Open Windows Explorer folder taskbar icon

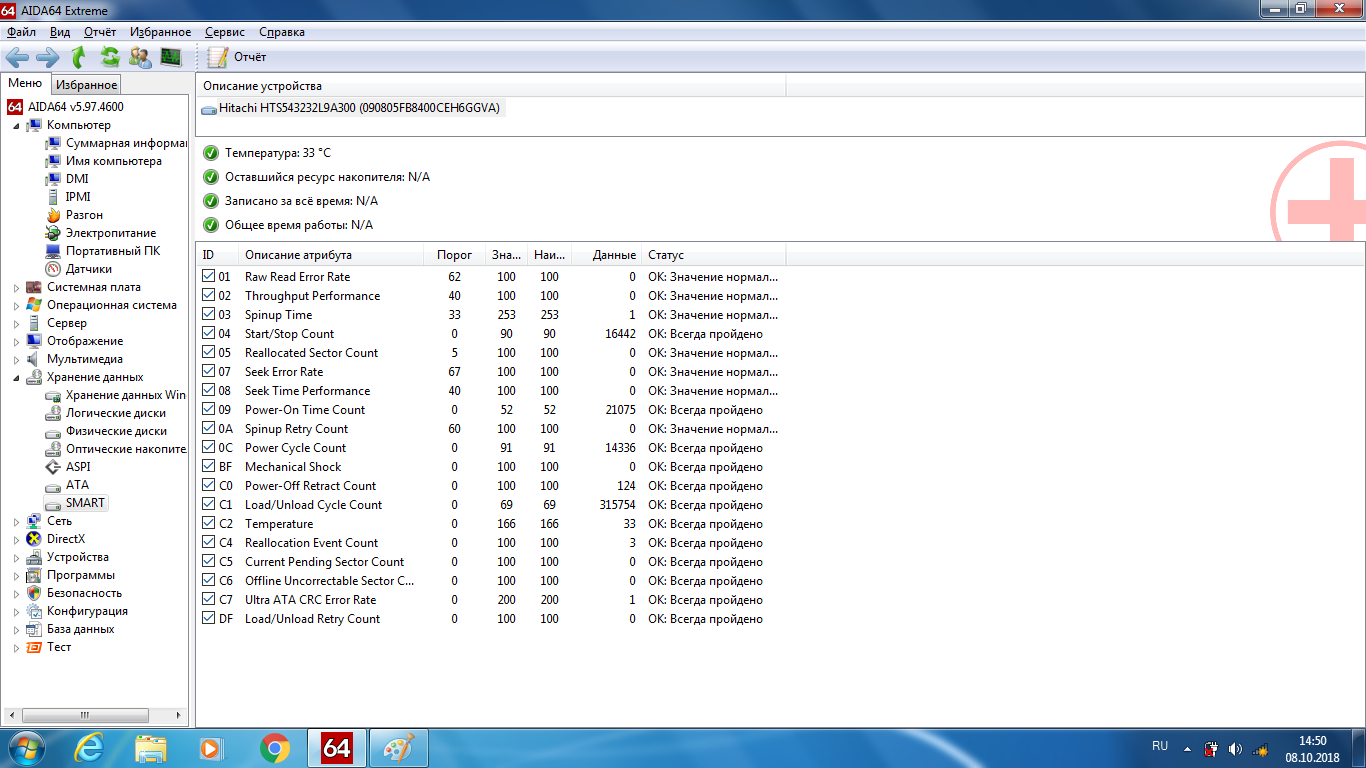151,748
